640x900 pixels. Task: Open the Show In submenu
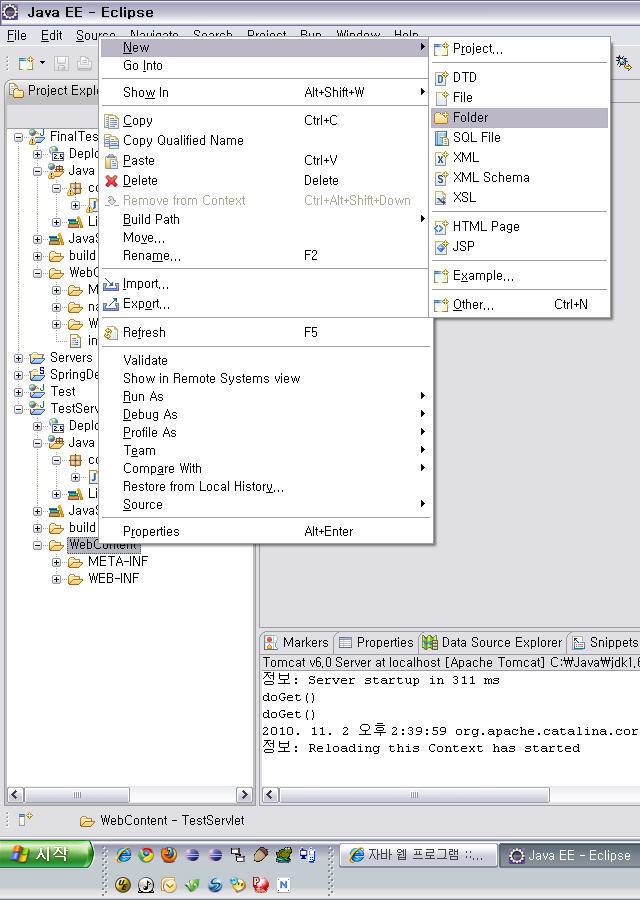click(x=265, y=92)
